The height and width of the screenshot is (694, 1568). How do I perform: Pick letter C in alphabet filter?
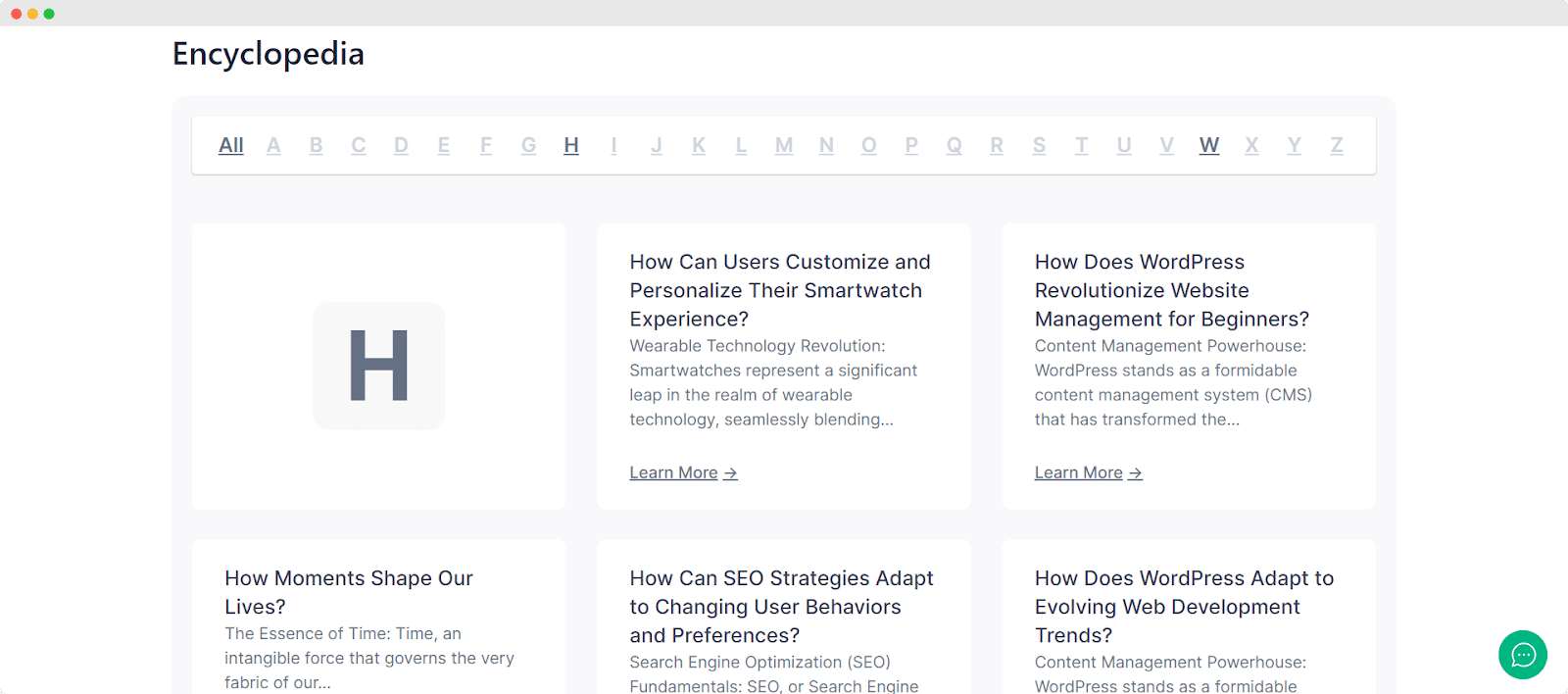click(359, 146)
